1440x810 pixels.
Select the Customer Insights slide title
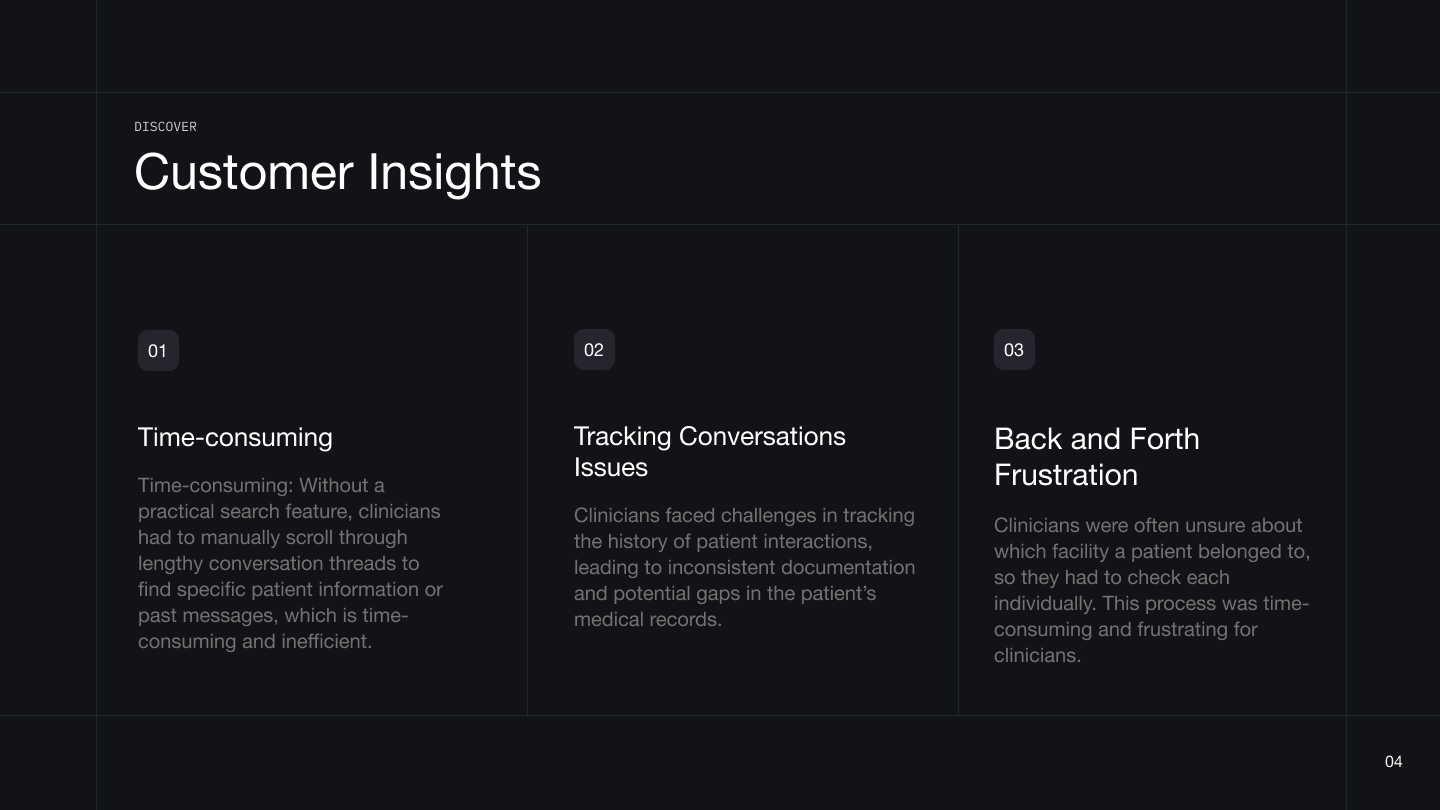pos(337,172)
